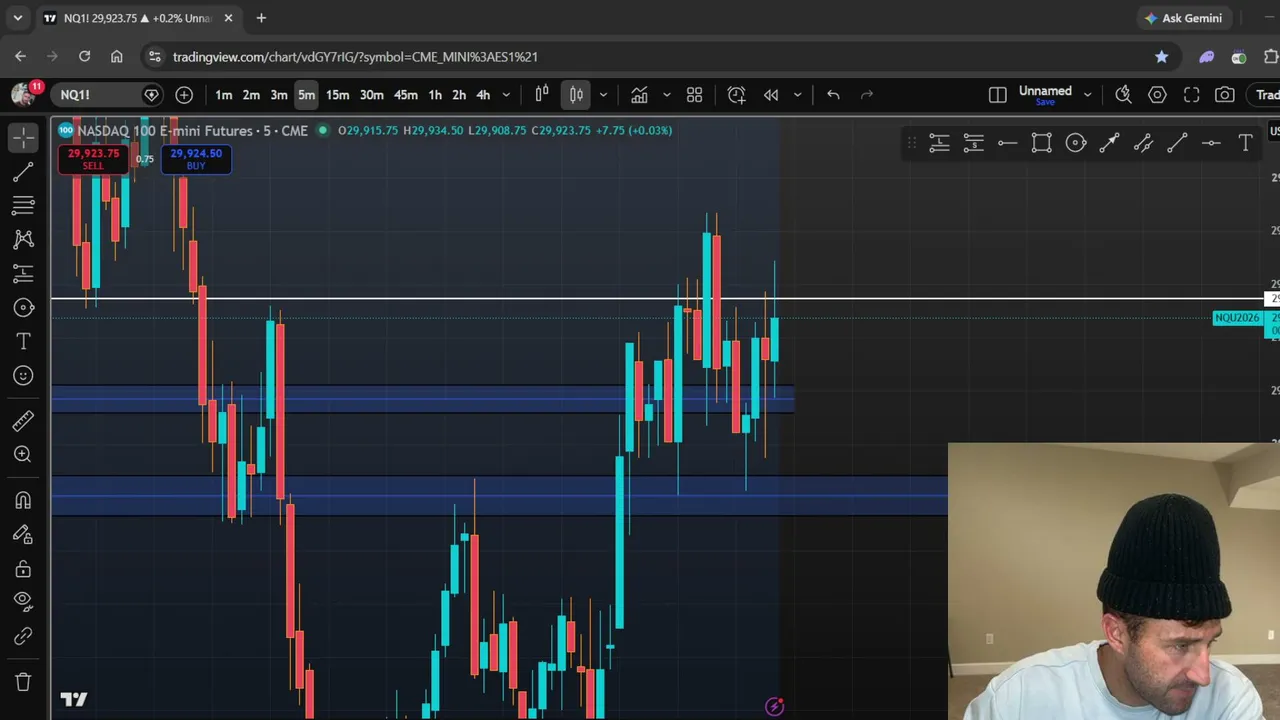1280x720 pixels.
Task: Undo the last chart action
Action: click(833, 95)
